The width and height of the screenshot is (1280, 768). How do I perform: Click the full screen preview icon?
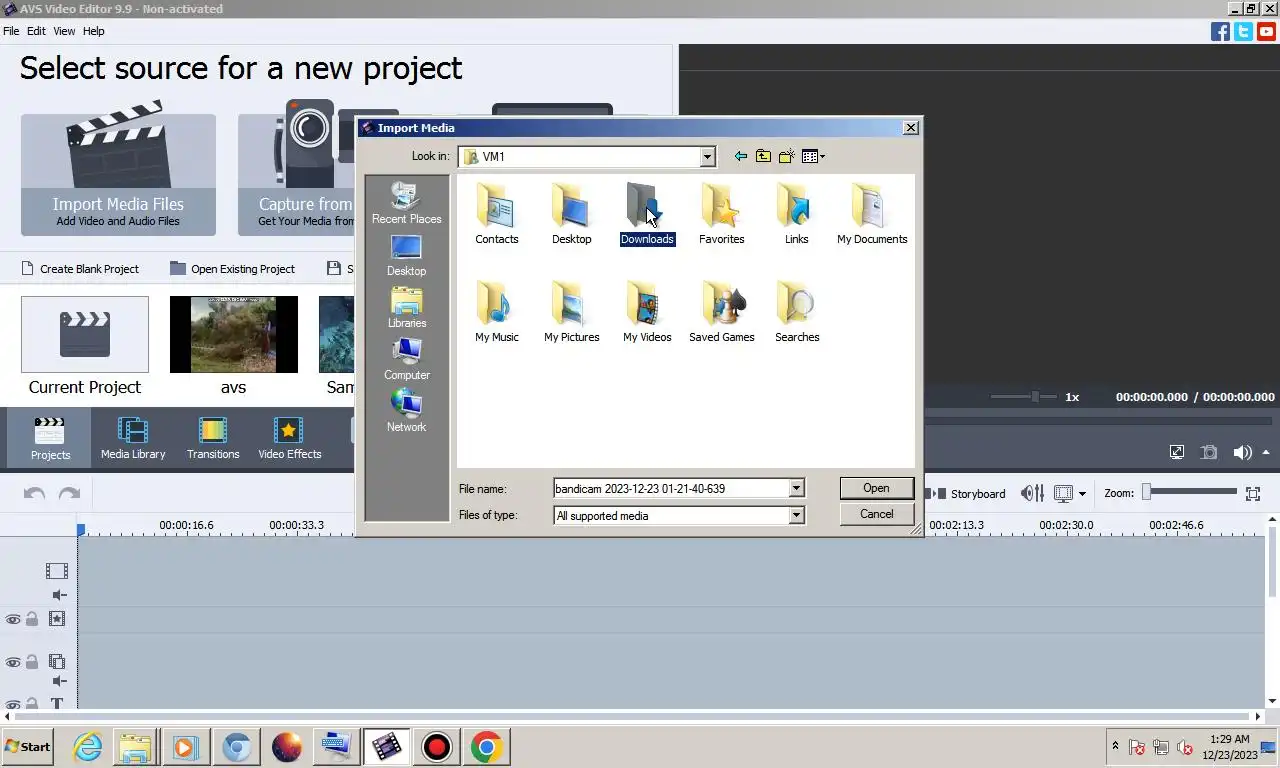[x=1177, y=452]
